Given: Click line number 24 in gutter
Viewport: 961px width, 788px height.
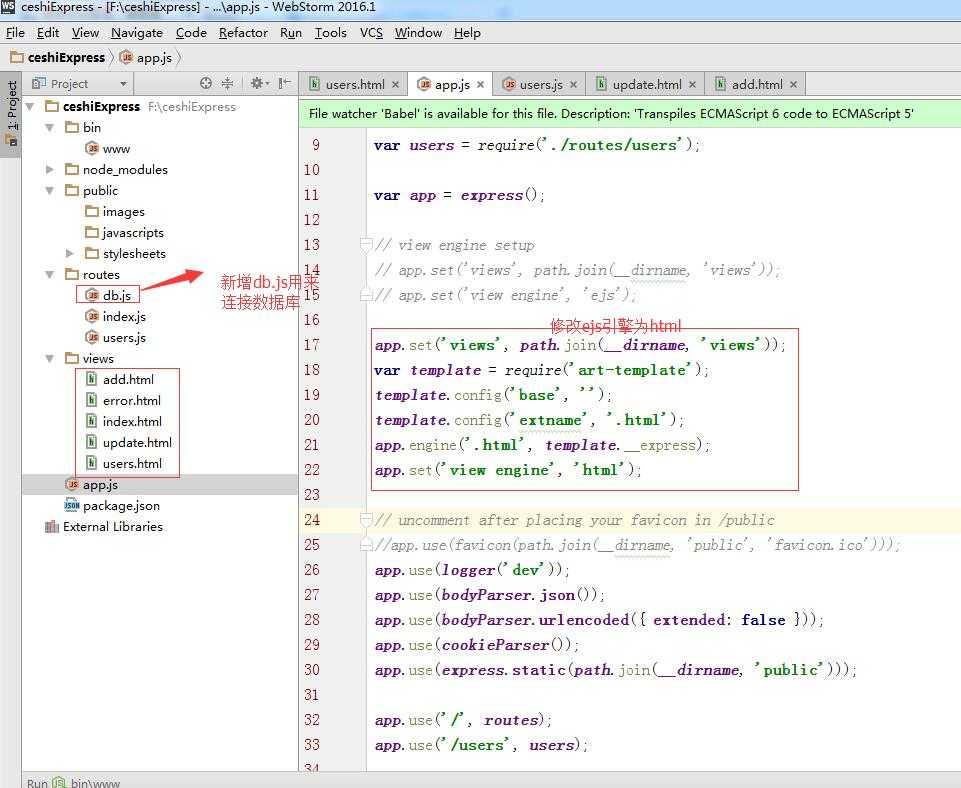Looking at the screenshot, I should point(312,520).
